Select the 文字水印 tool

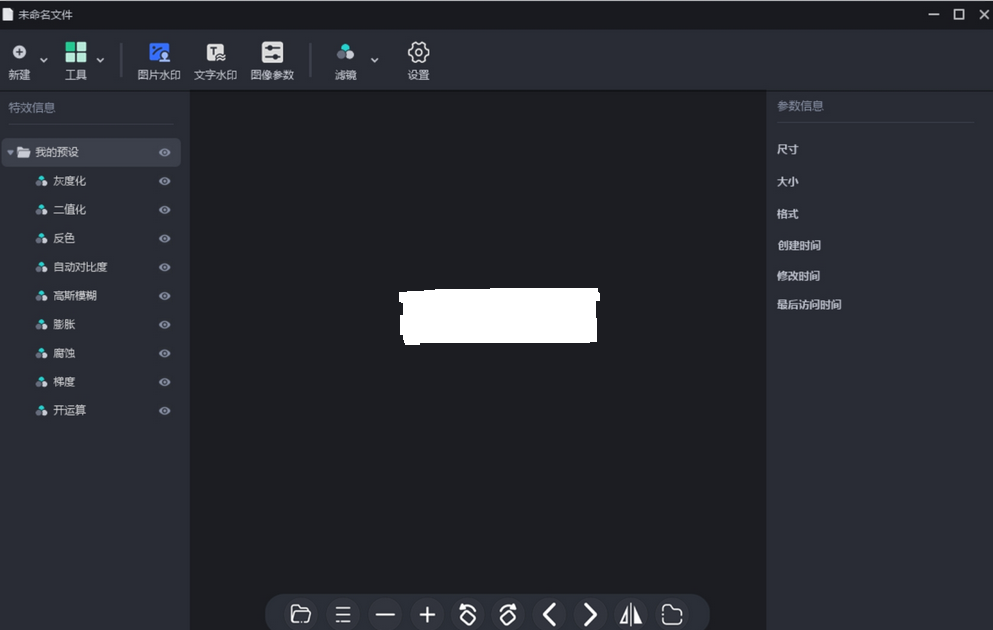click(215, 61)
